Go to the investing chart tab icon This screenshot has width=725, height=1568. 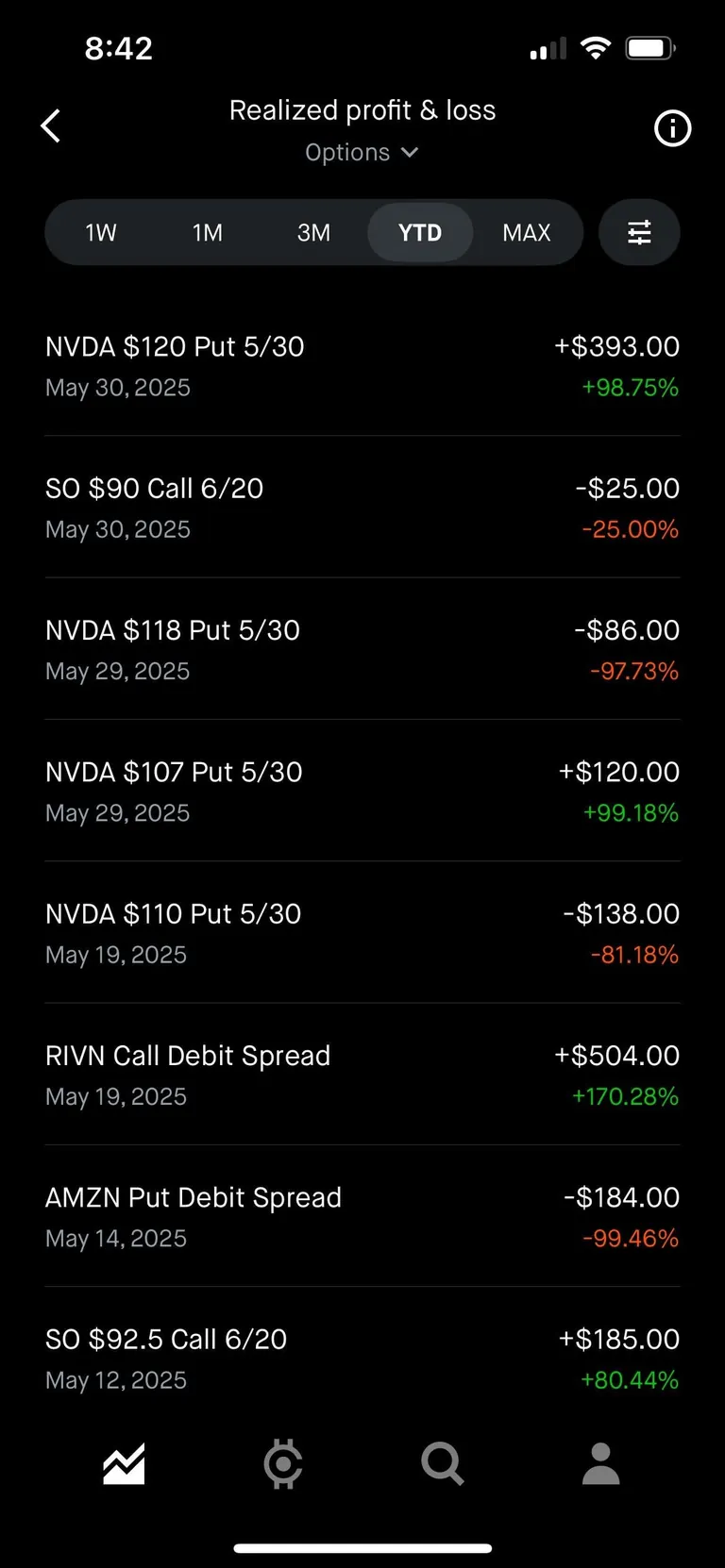coord(124,1464)
